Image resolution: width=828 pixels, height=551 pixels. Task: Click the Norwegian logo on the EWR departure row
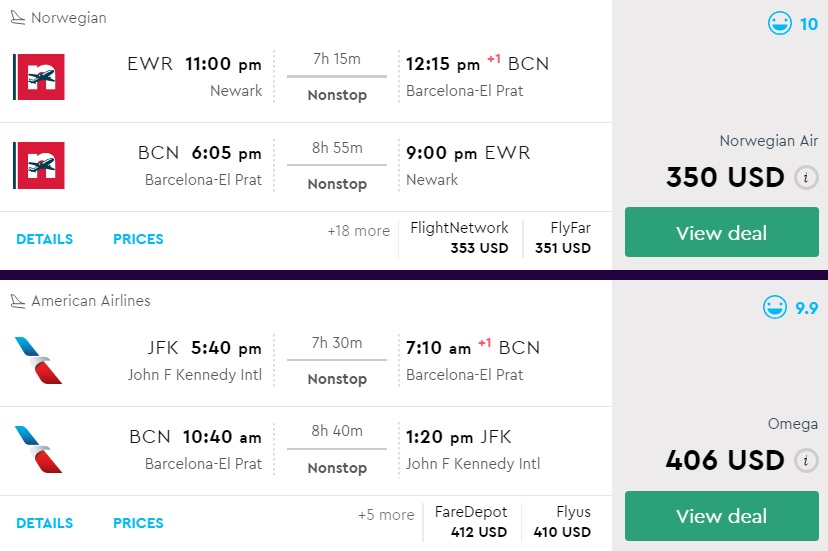pyautogui.click(x=39, y=77)
